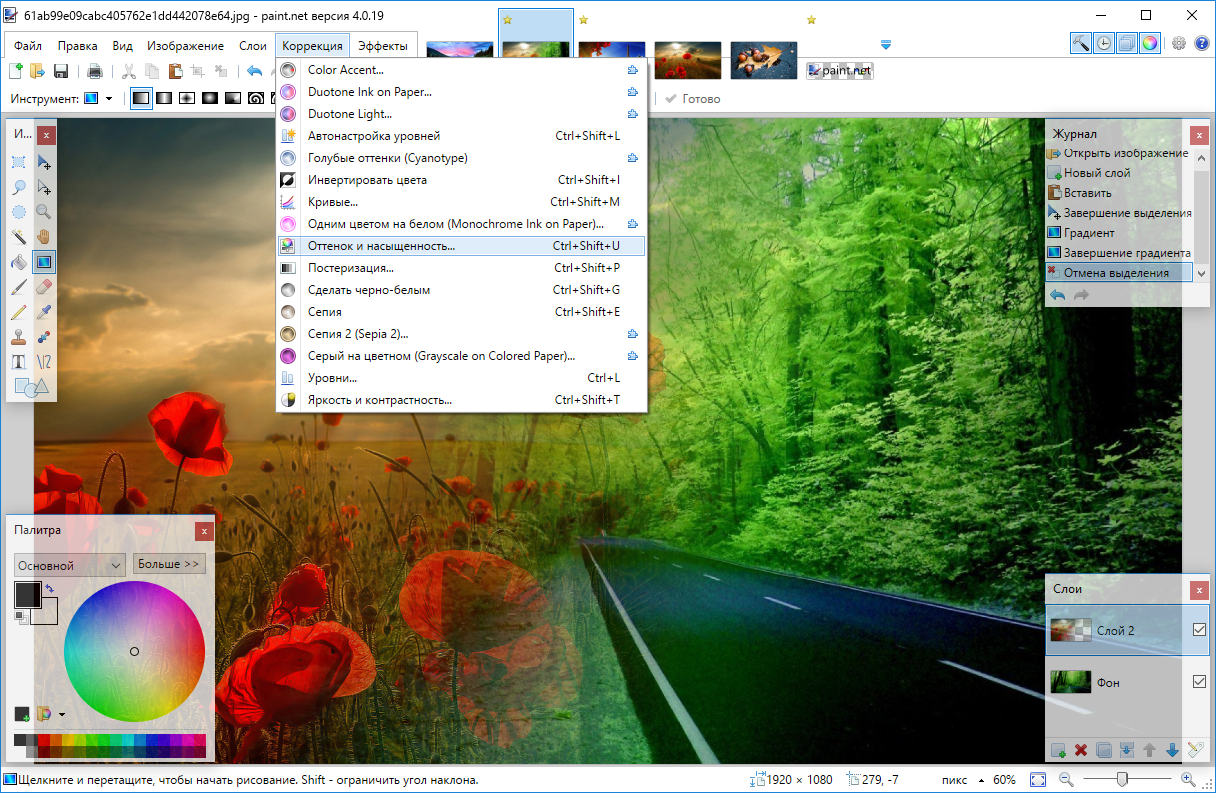Click the Больше >> button
The image size is (1216, 793).
[170, 564]
